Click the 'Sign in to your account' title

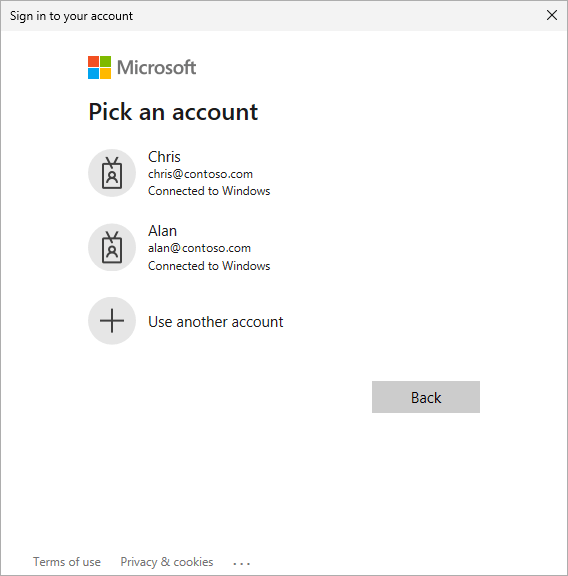(71, 16)
